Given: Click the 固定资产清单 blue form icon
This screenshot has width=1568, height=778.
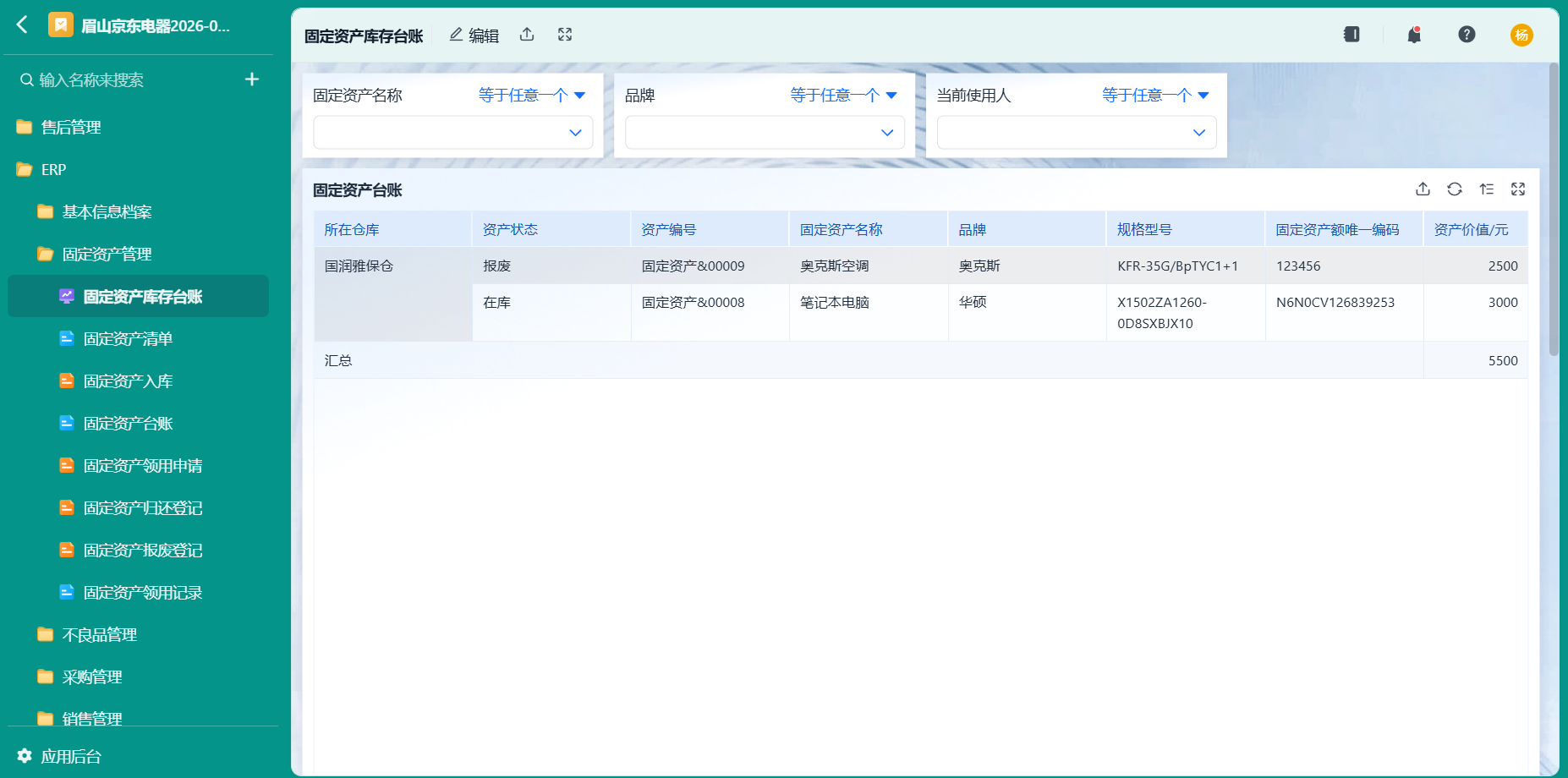Looking at the screenshot, I should click(67, 338).
